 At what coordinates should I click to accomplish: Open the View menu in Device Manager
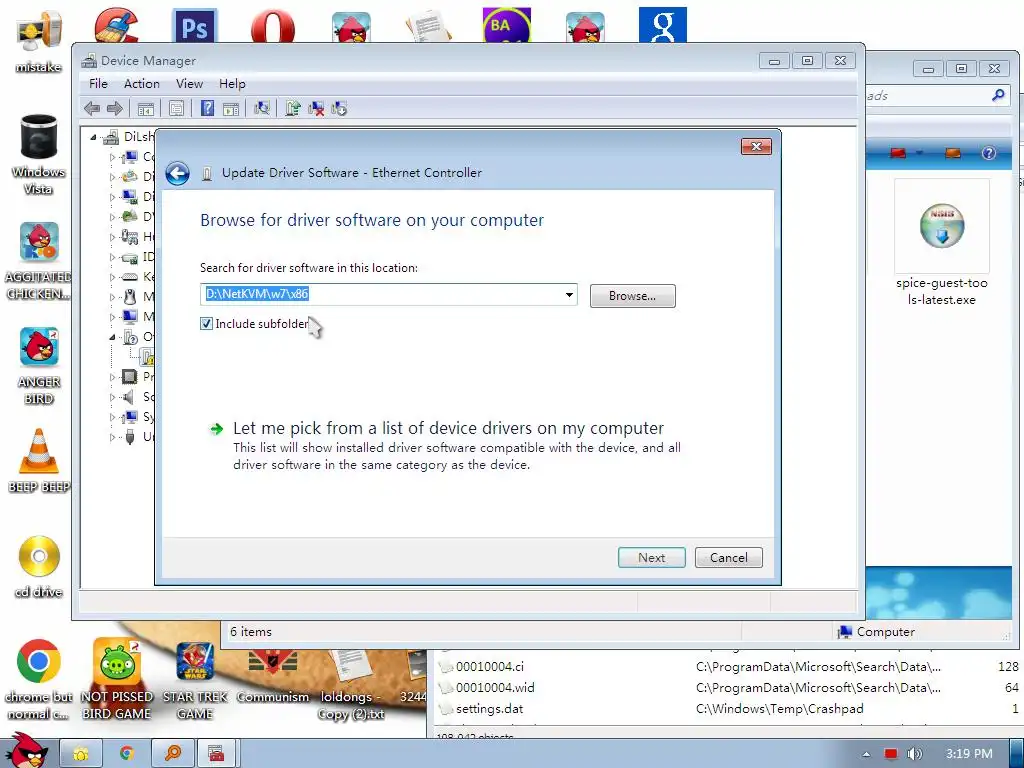189,84
